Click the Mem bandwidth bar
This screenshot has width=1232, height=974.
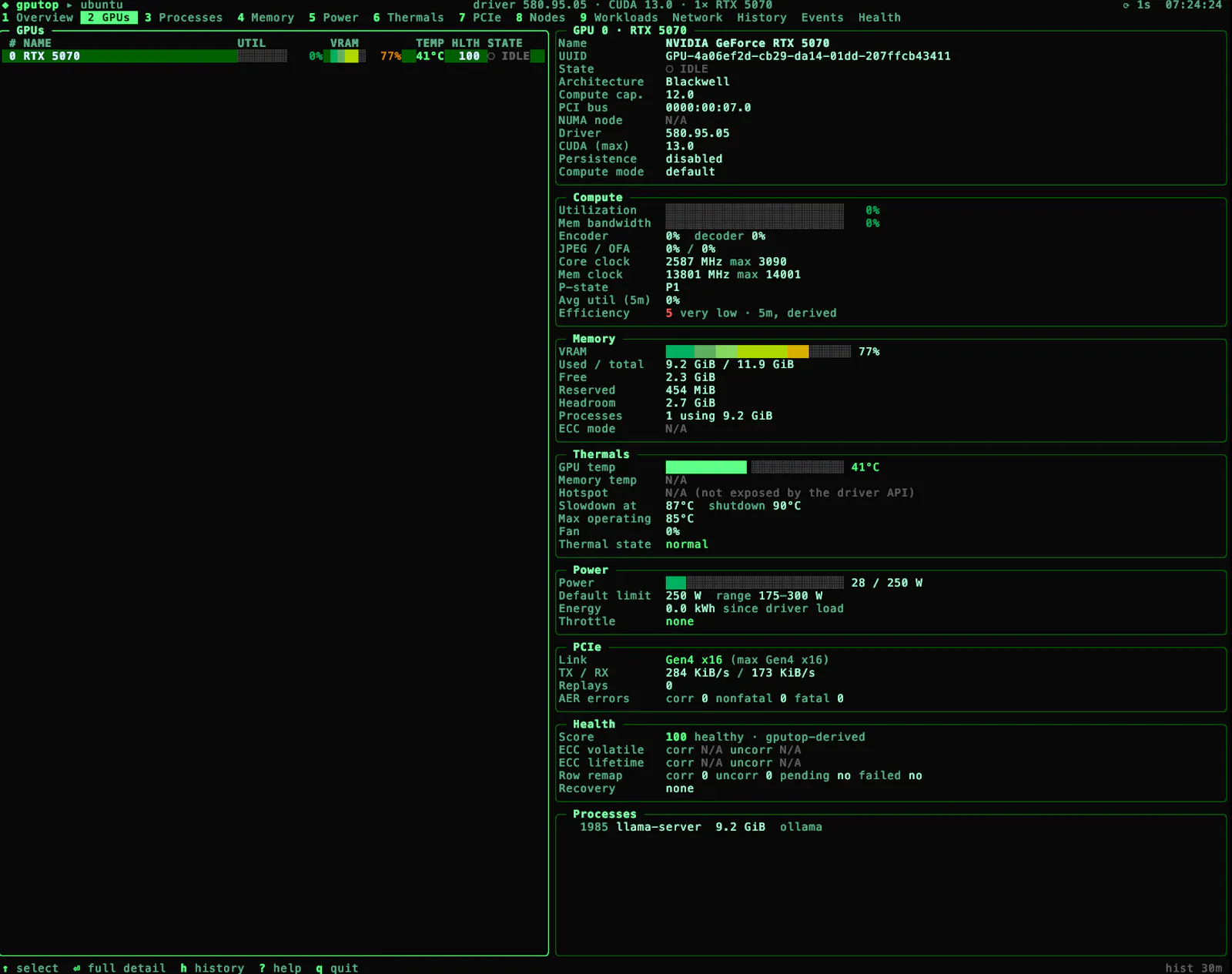tap(755, 223)
